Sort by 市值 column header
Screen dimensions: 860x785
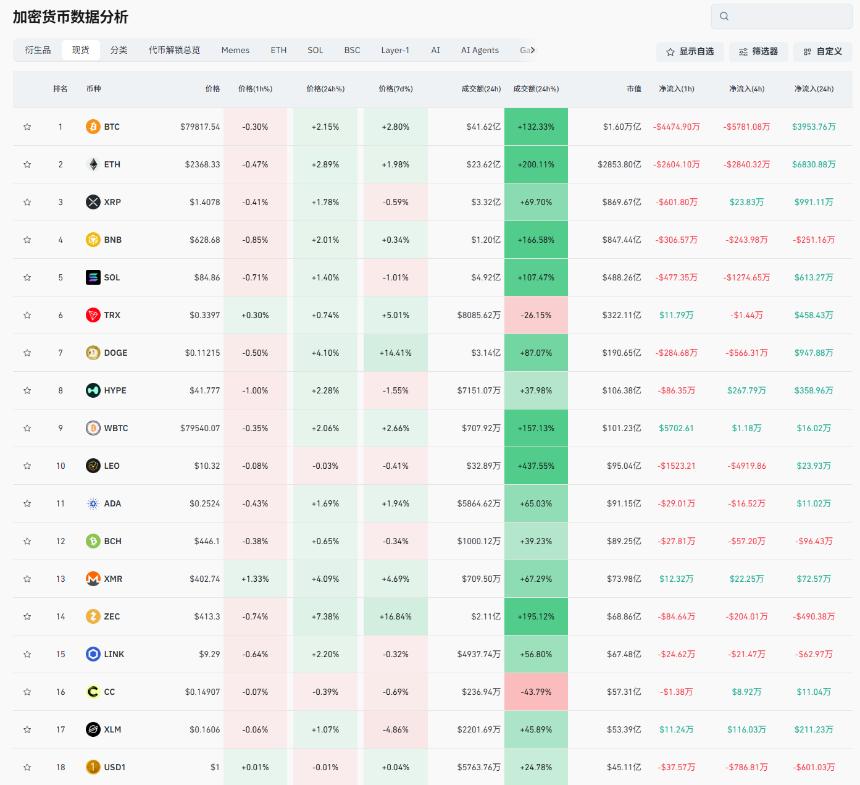click(634, 88)
